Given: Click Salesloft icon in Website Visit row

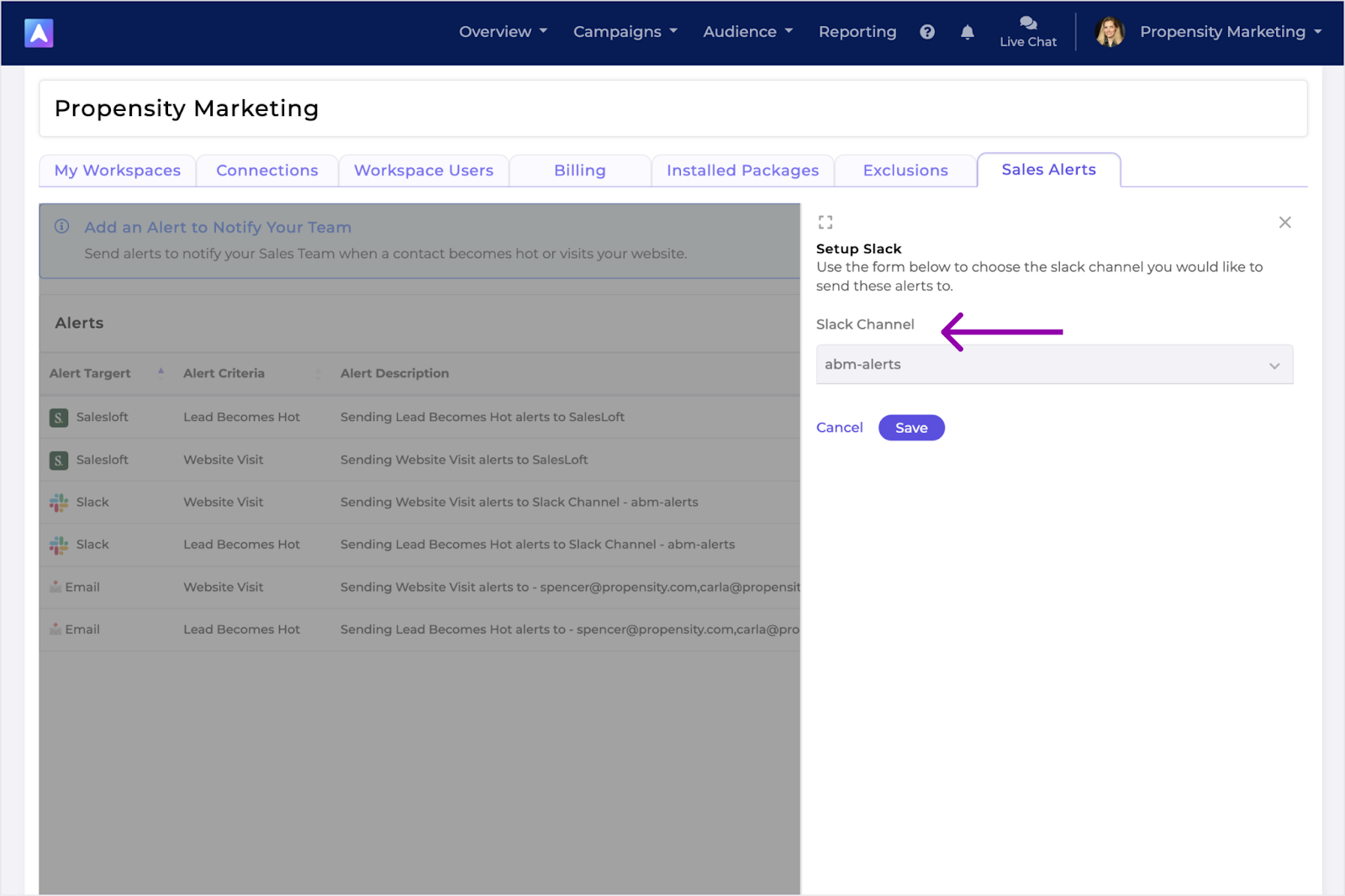Looking at the screenshot, I should pos(59,461).
